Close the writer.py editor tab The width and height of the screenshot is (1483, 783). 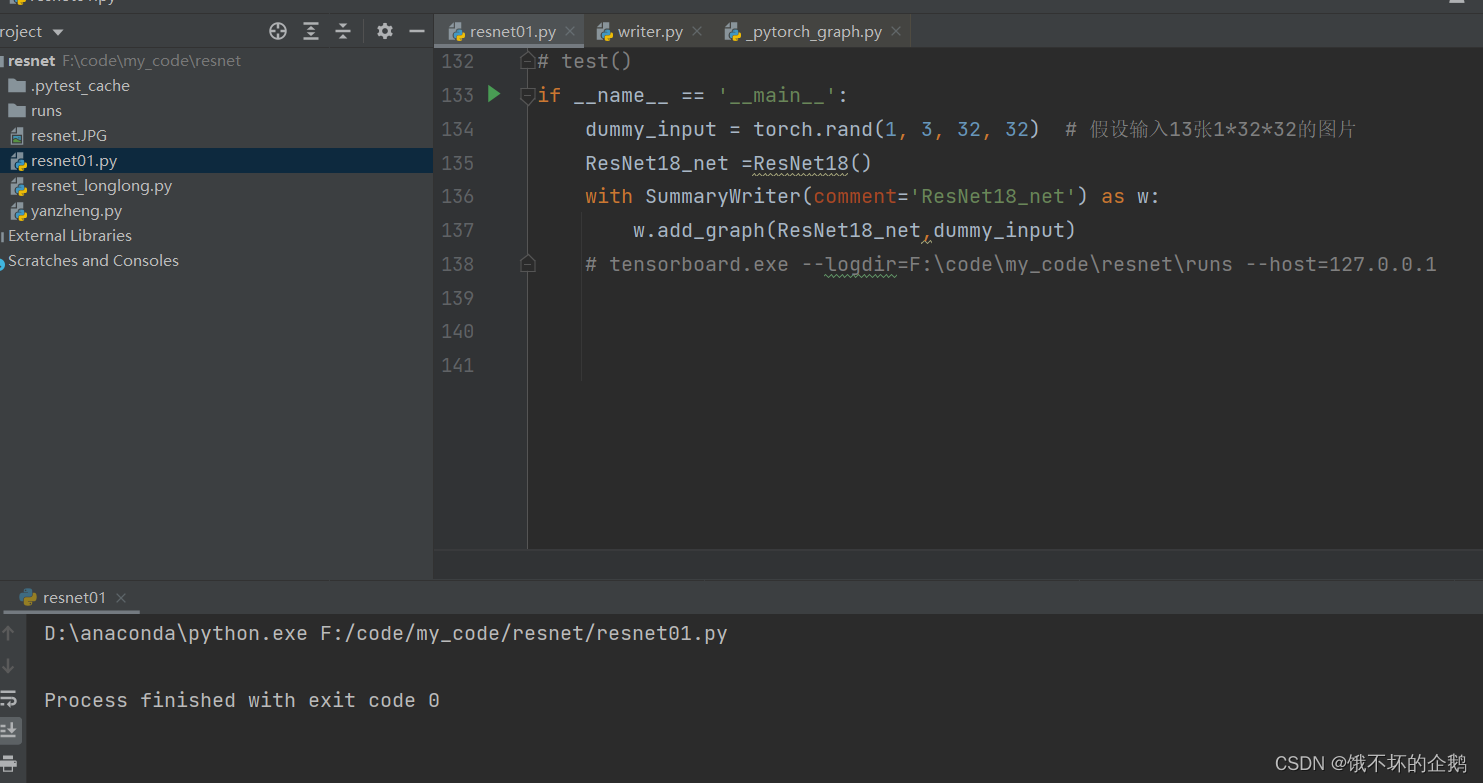(697, 31)
